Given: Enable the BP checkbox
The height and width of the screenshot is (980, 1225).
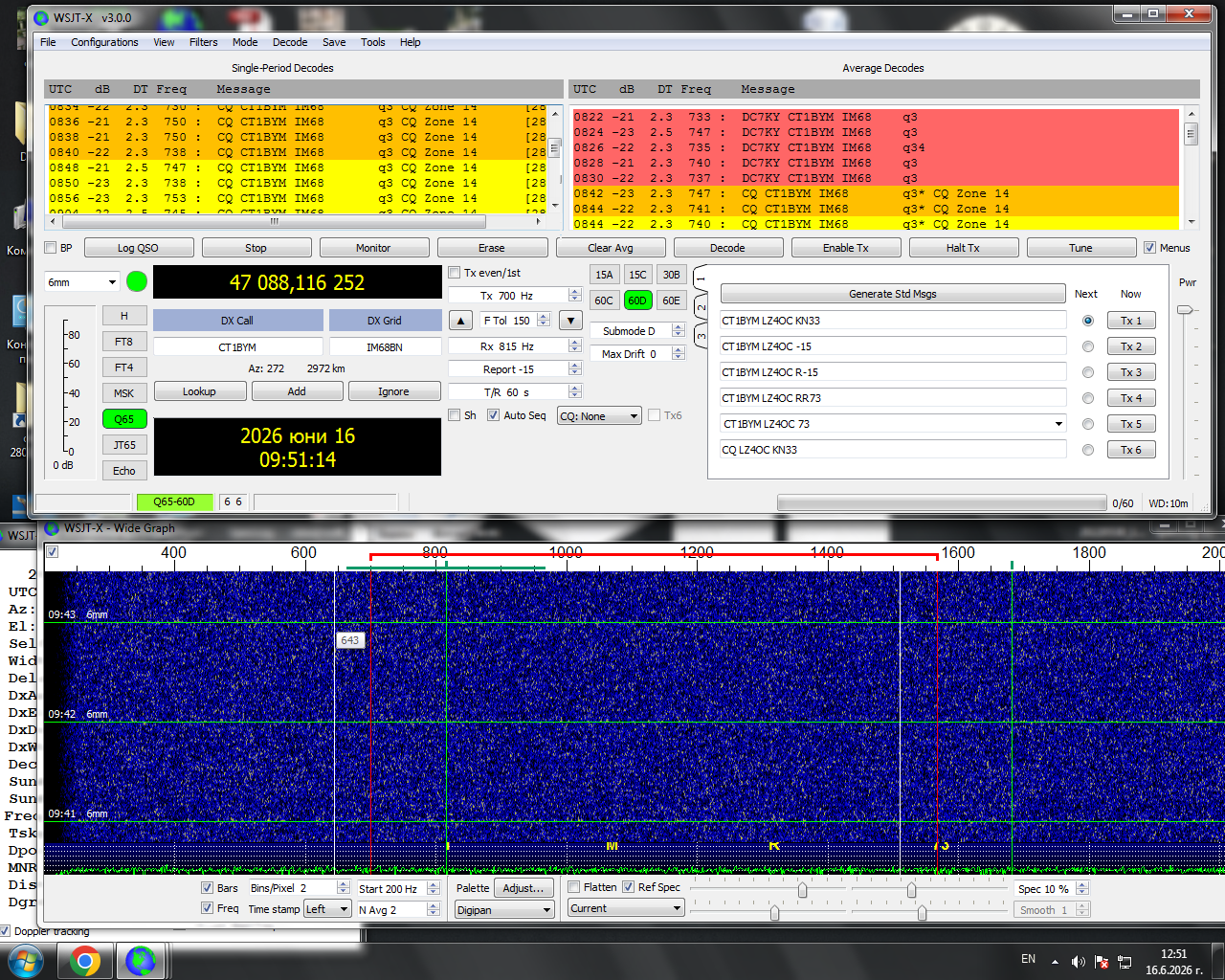Looking at the screenshot, I should (x=51, y=248).
